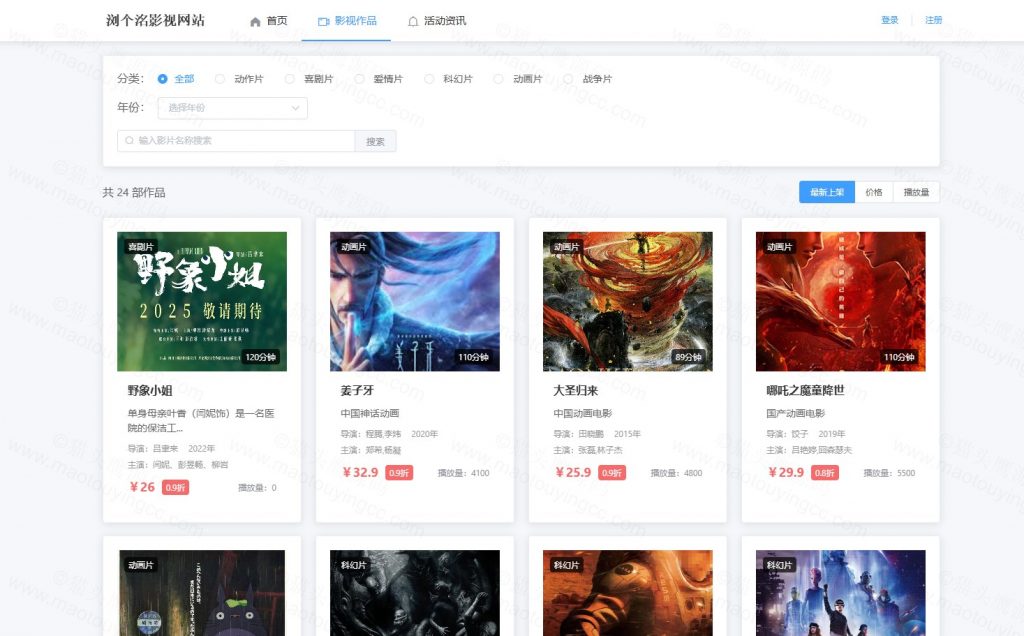
Task: Open the second-row 科幻片 poster with red desert helmet
Action: 628,593
